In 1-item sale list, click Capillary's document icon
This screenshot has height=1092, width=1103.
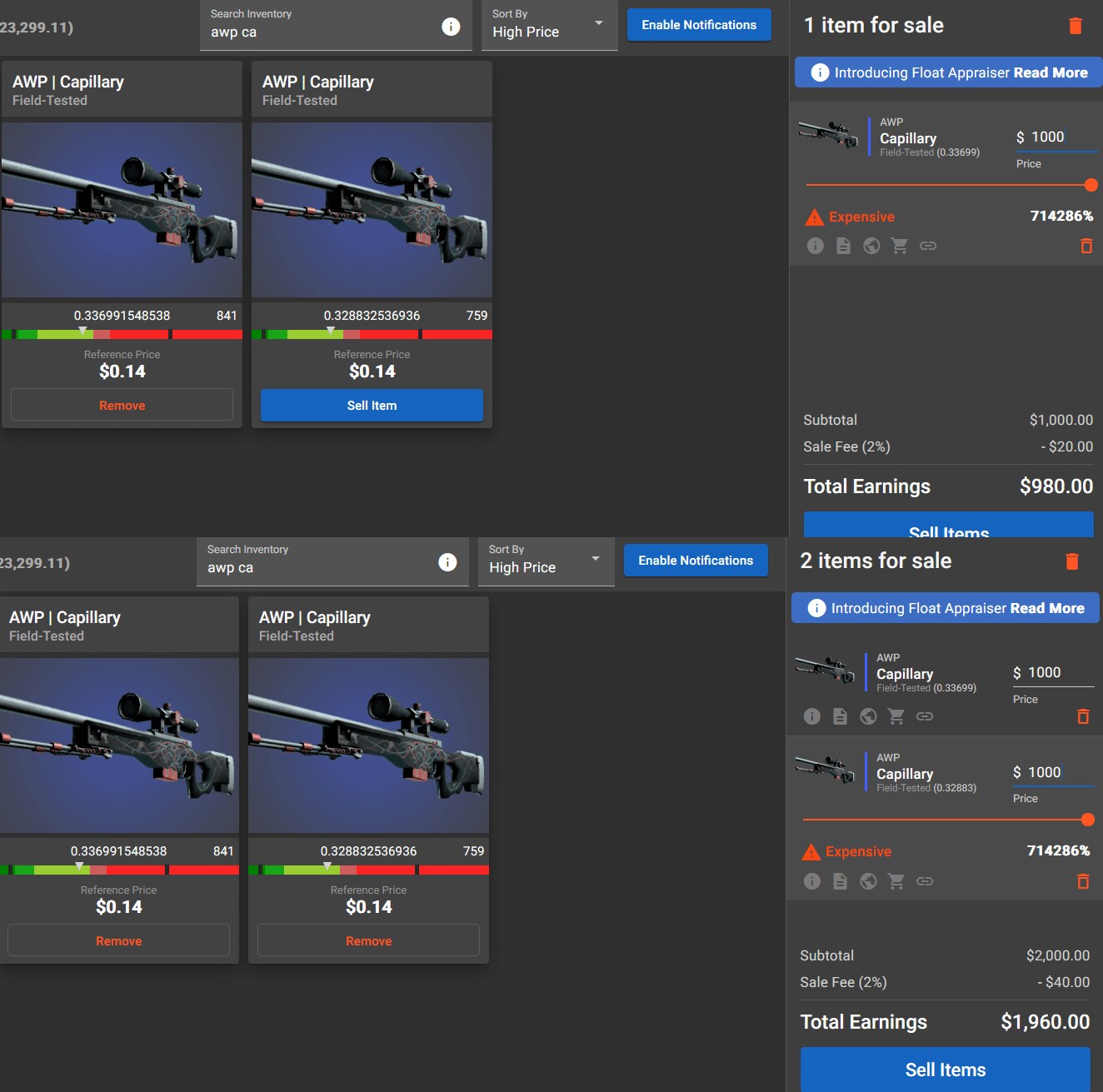[x=844, y=246]
